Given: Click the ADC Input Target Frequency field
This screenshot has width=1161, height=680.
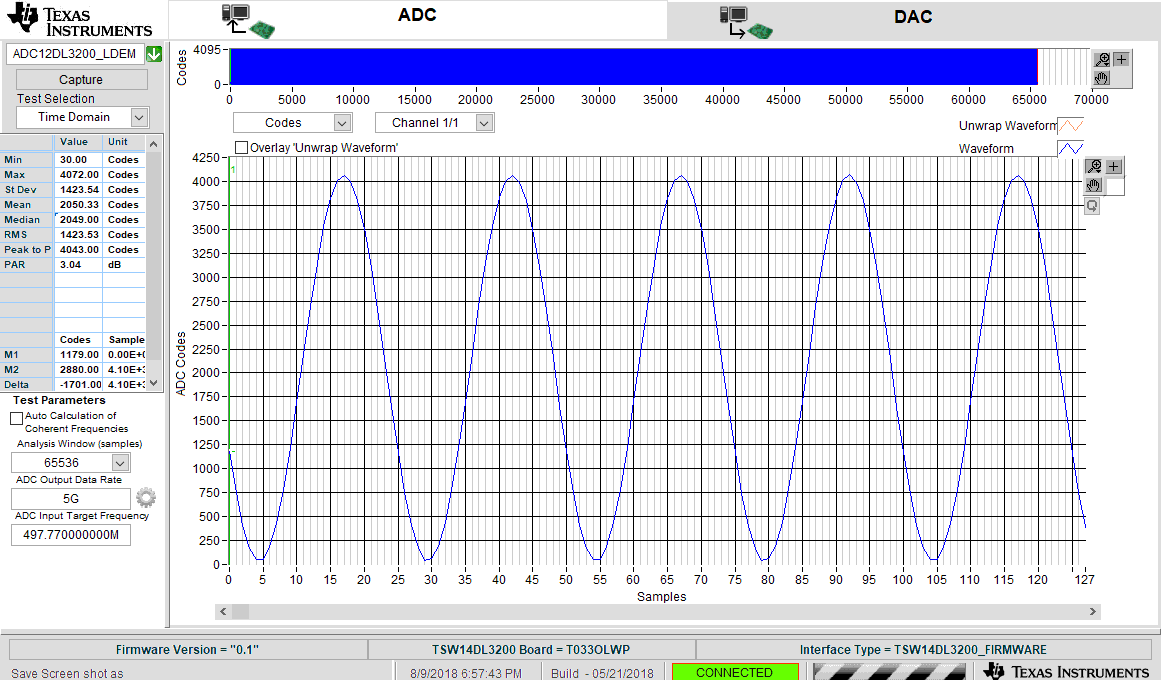Looking at the screenshot, I should click(x=70, y=535).
